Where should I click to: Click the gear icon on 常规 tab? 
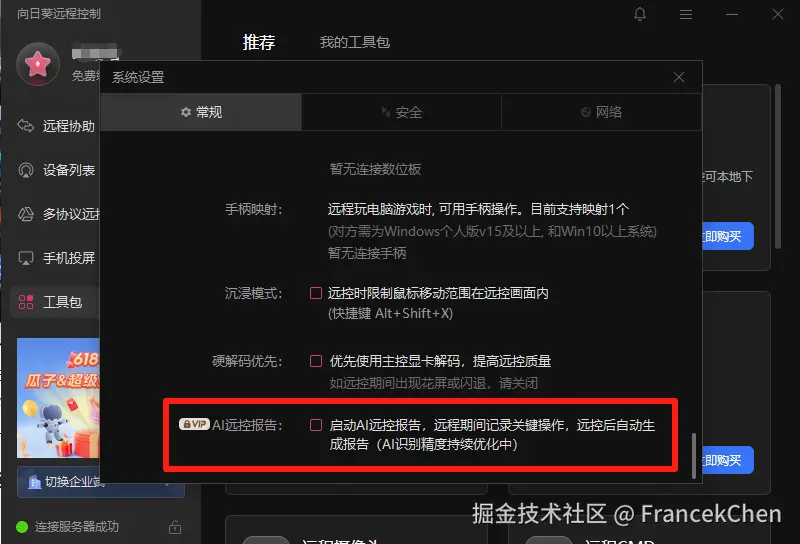point(186,112)
